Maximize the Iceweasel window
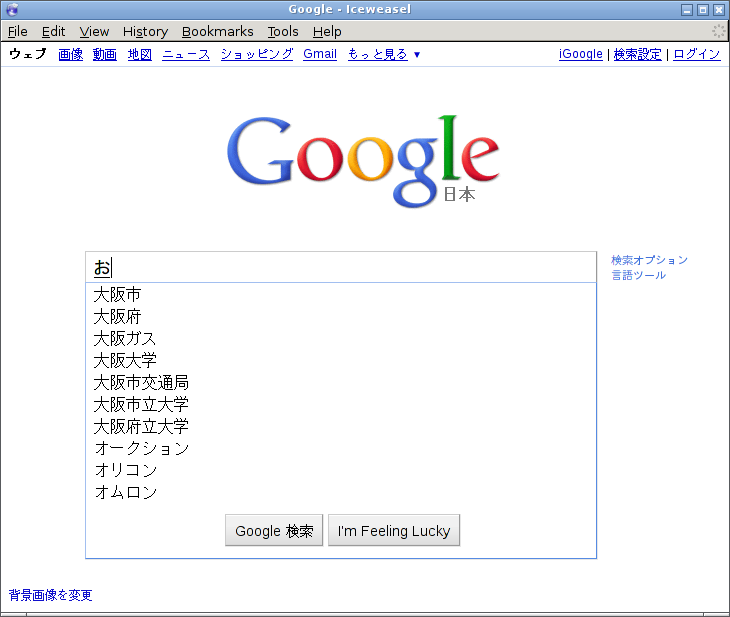This screenshot has width=730, height=617. (x=703, y=10)
